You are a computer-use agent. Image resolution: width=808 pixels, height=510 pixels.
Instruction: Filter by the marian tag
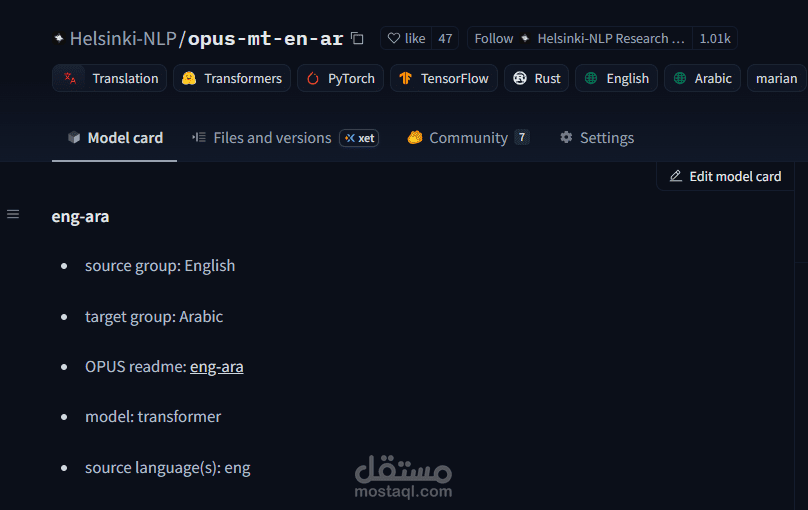coord(776,78)
